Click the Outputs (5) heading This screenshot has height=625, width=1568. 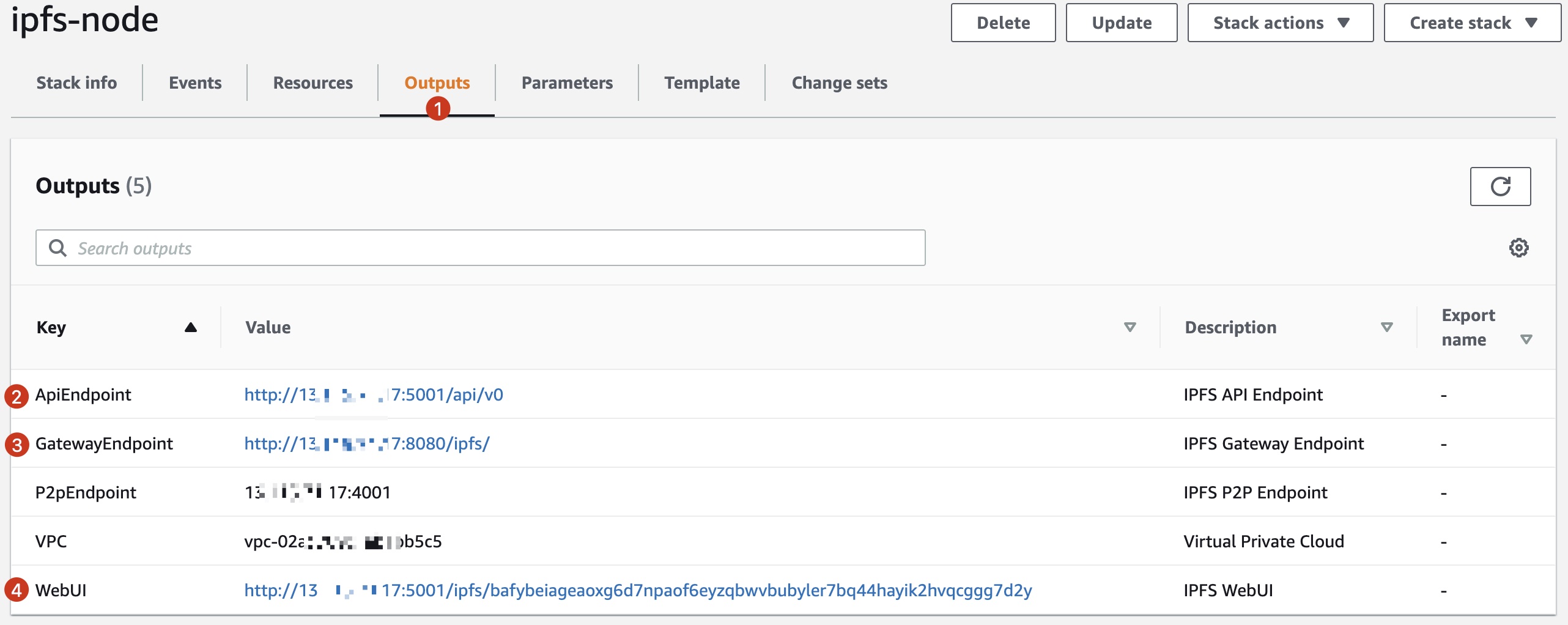click(94, 185)
